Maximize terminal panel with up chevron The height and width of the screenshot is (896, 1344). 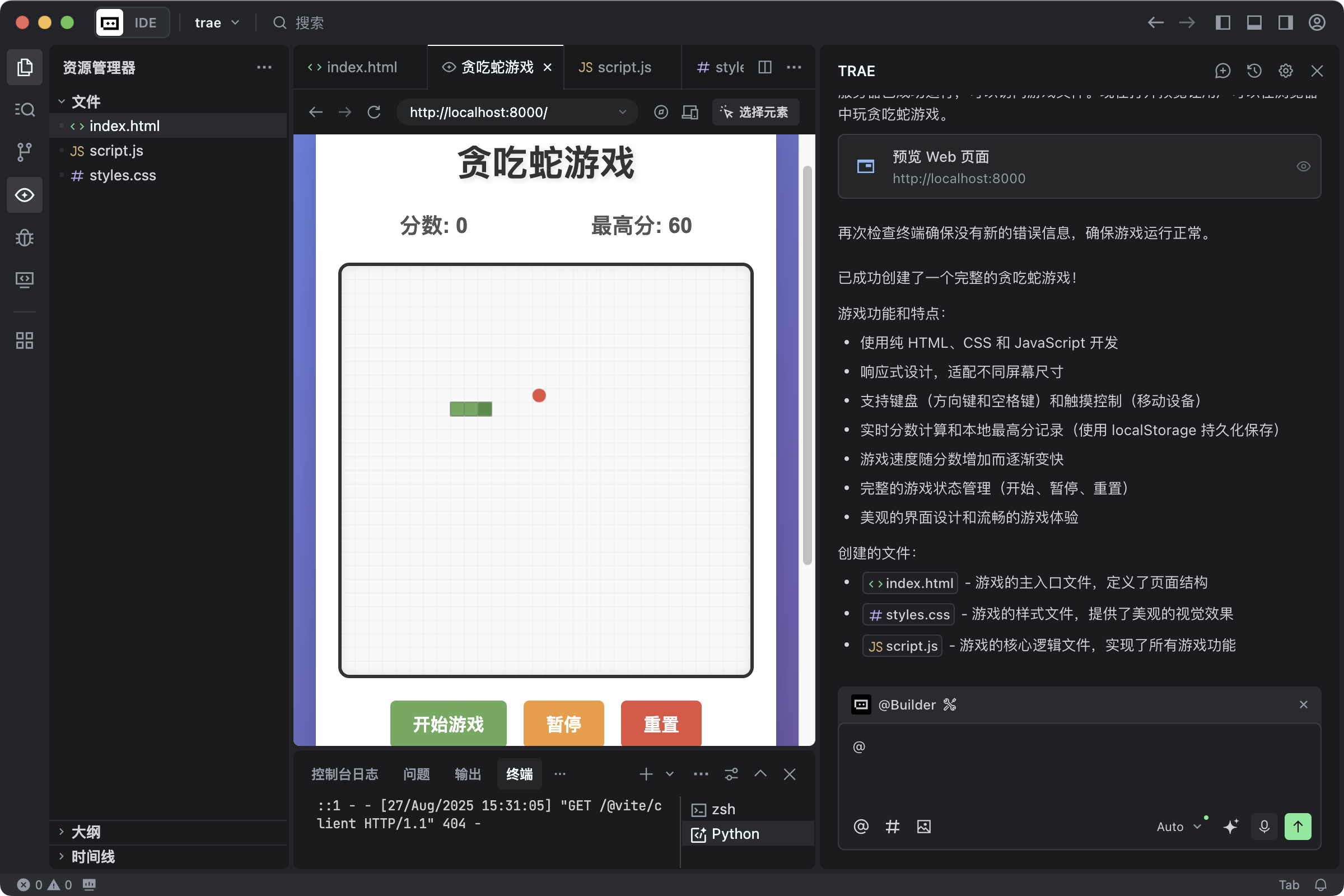click(x=760, y=774)
